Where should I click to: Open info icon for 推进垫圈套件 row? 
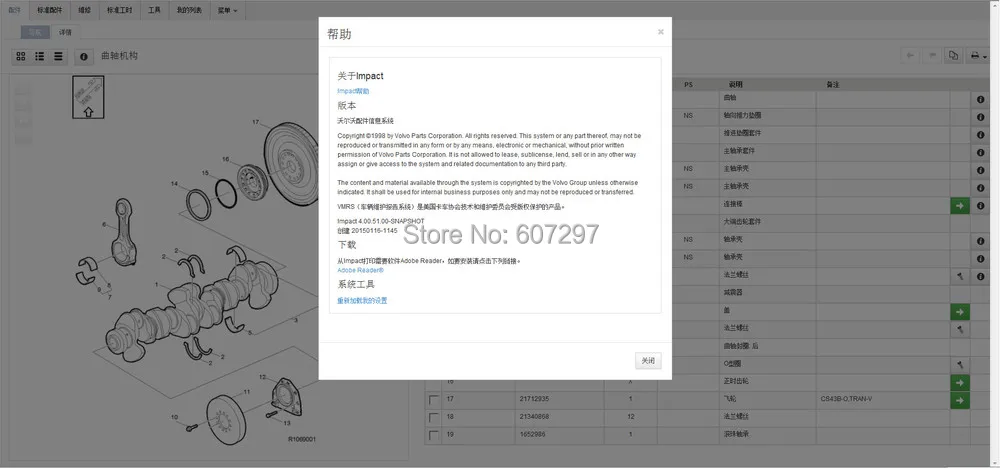(980, 135)
